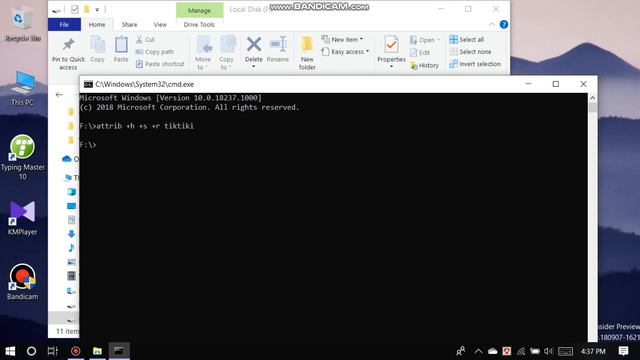
Task: Open the Action Center notification icon
Action: pos(623,351)
